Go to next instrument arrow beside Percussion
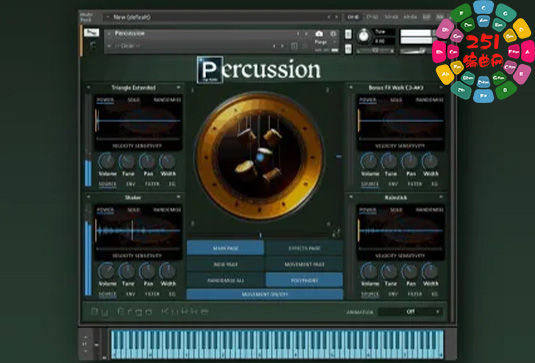Screen dimensions: 535x363 coord(306,33)
